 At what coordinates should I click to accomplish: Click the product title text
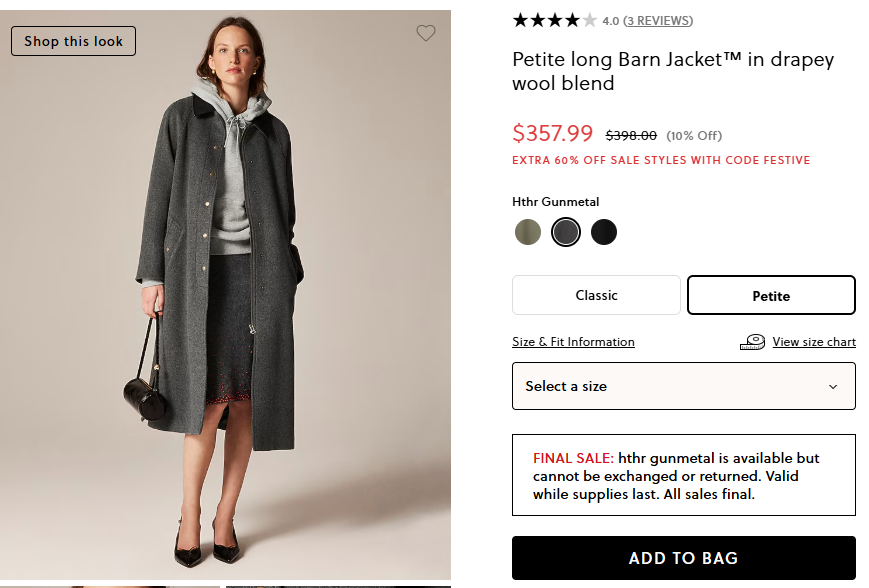coord(672,71)
